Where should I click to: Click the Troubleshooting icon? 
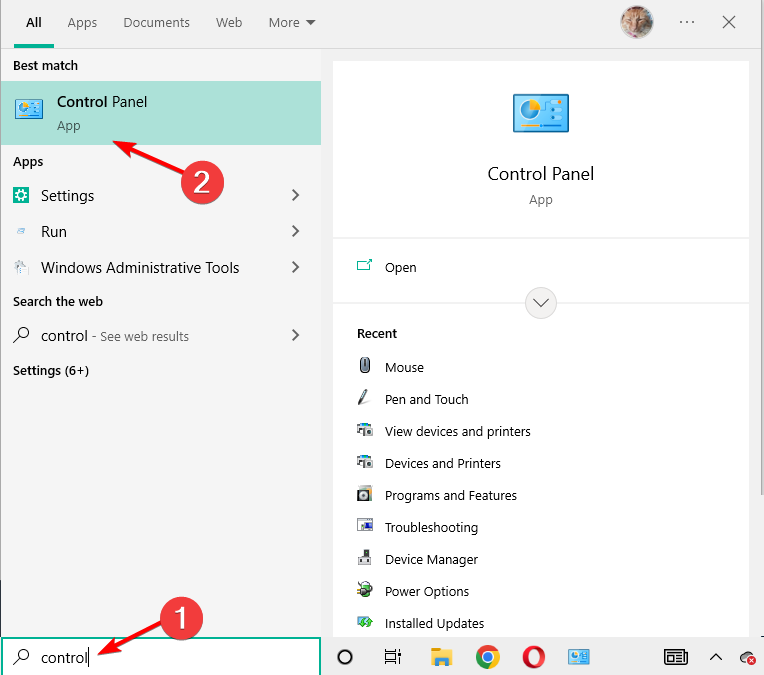[365, 525]
